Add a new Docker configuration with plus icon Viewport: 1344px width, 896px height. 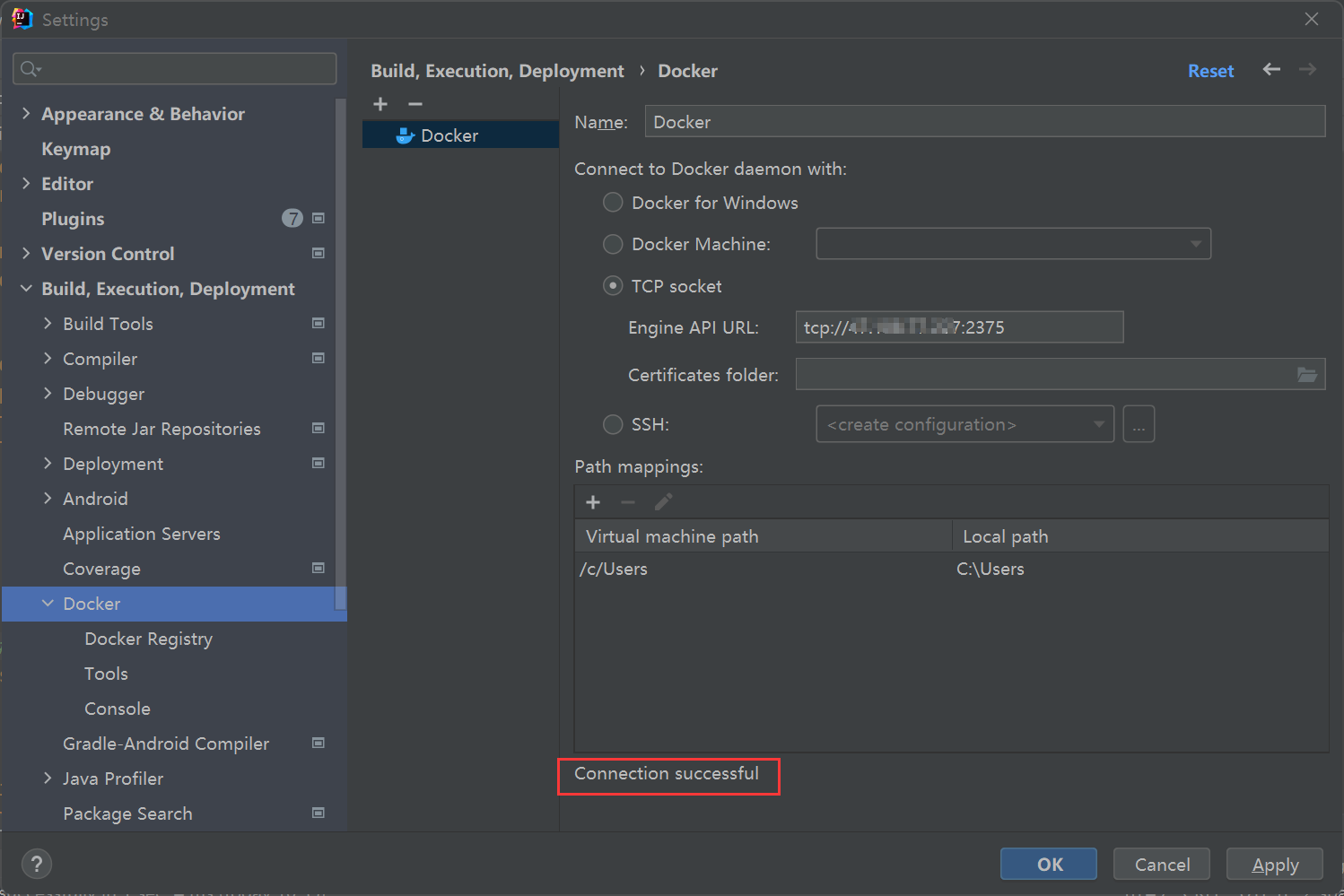coord(380,104)
